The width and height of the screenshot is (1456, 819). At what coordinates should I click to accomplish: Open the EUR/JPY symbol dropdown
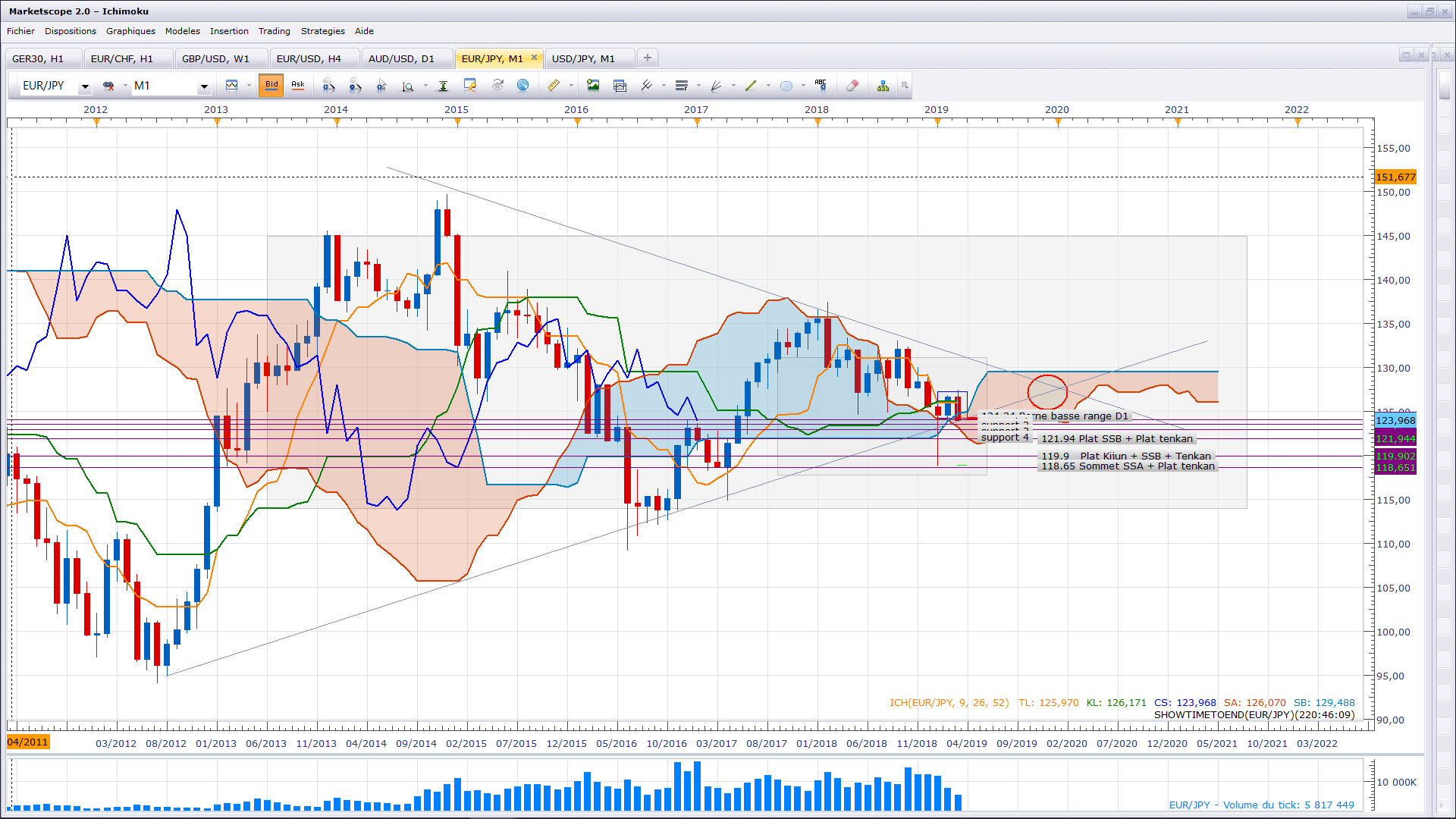coord(85,86)
